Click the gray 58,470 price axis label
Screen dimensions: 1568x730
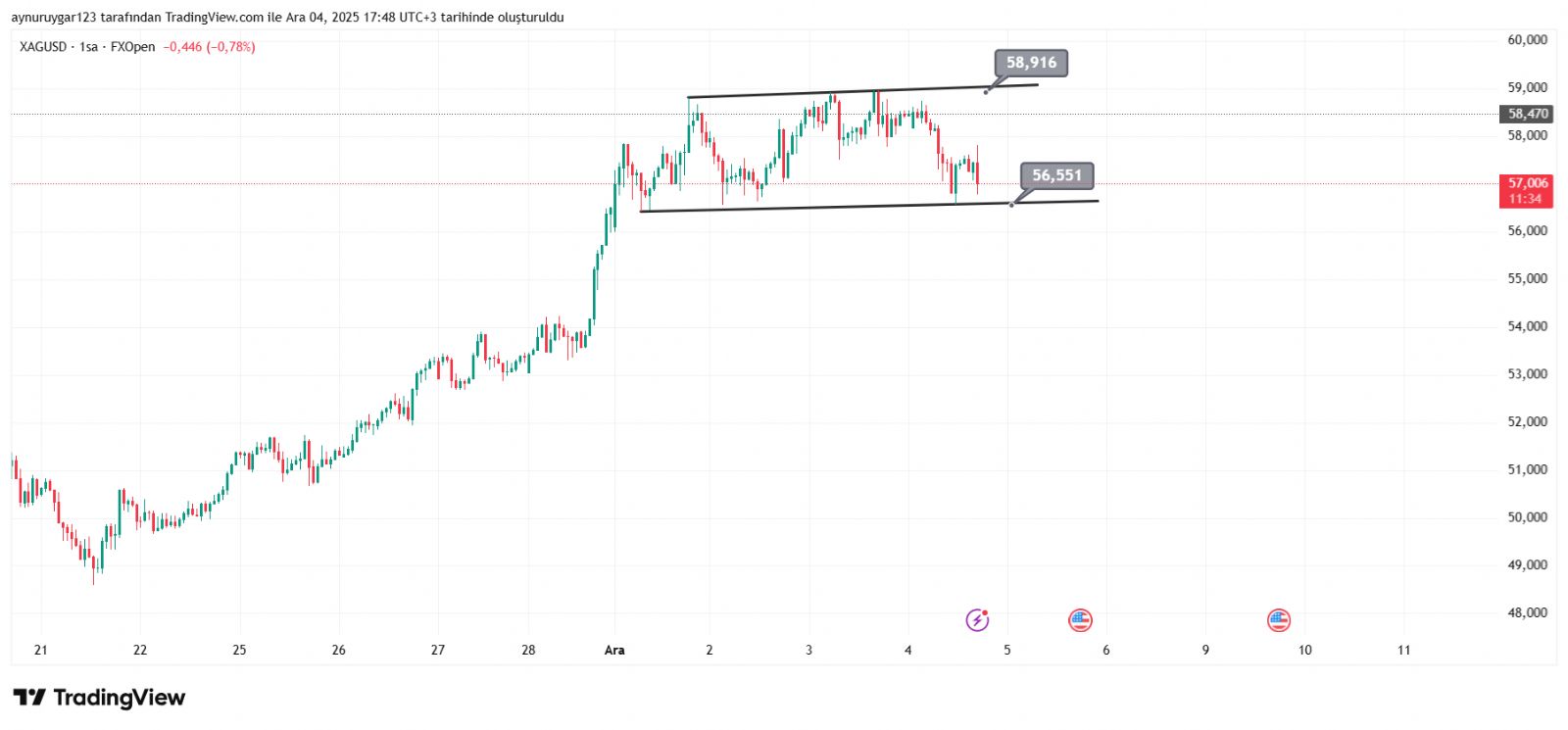coord(1527,114)
